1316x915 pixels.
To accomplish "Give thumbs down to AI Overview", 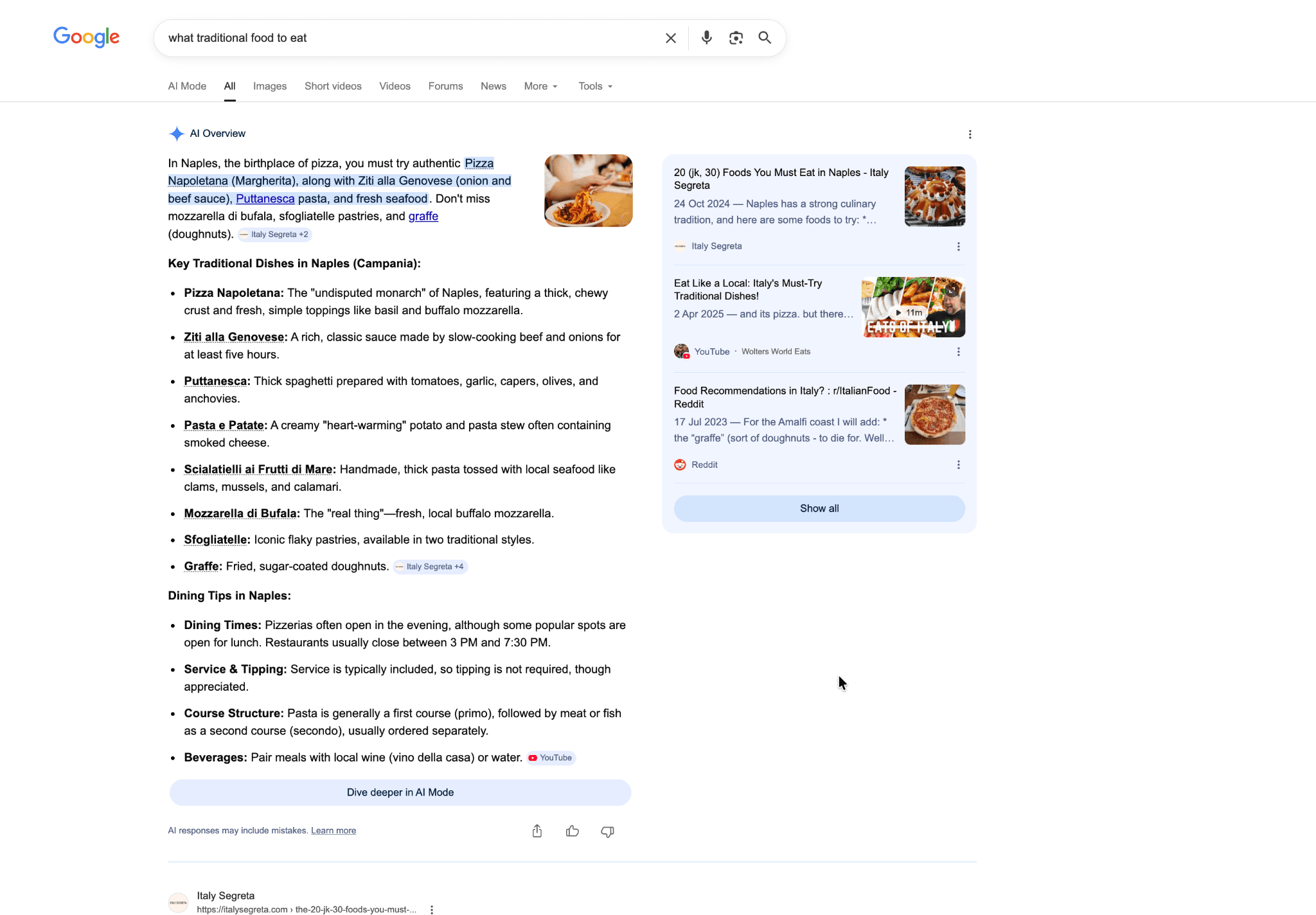I will point(607,831).
